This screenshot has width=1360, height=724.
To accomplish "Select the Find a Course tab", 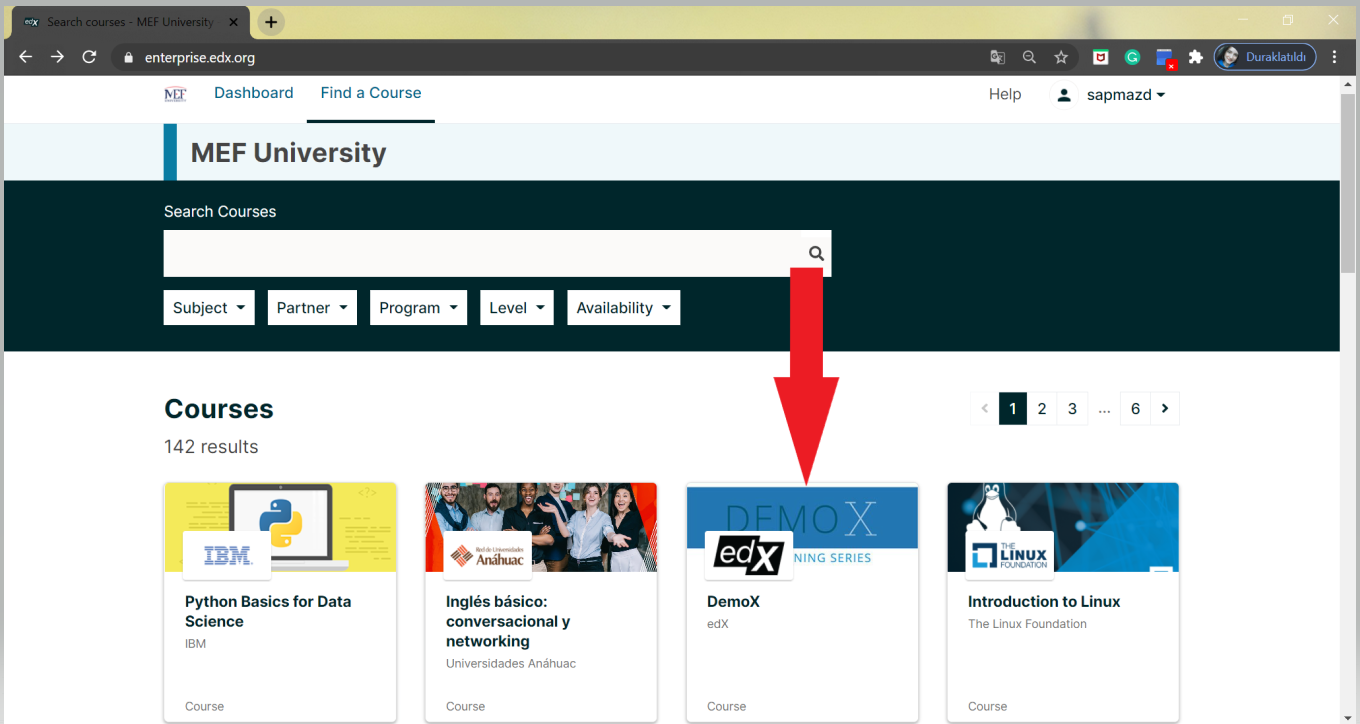I will click(371, 93).
